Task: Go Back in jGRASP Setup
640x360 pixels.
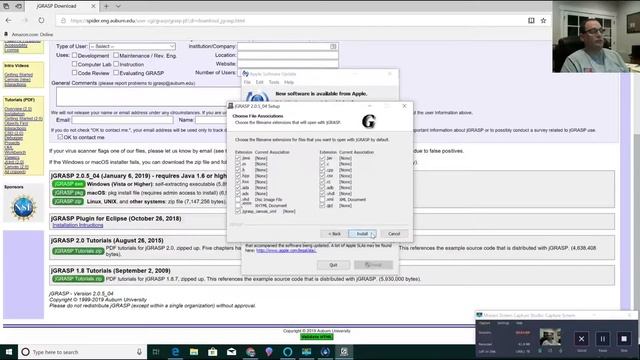Action: pyautogui.click(x=334, y=234)
